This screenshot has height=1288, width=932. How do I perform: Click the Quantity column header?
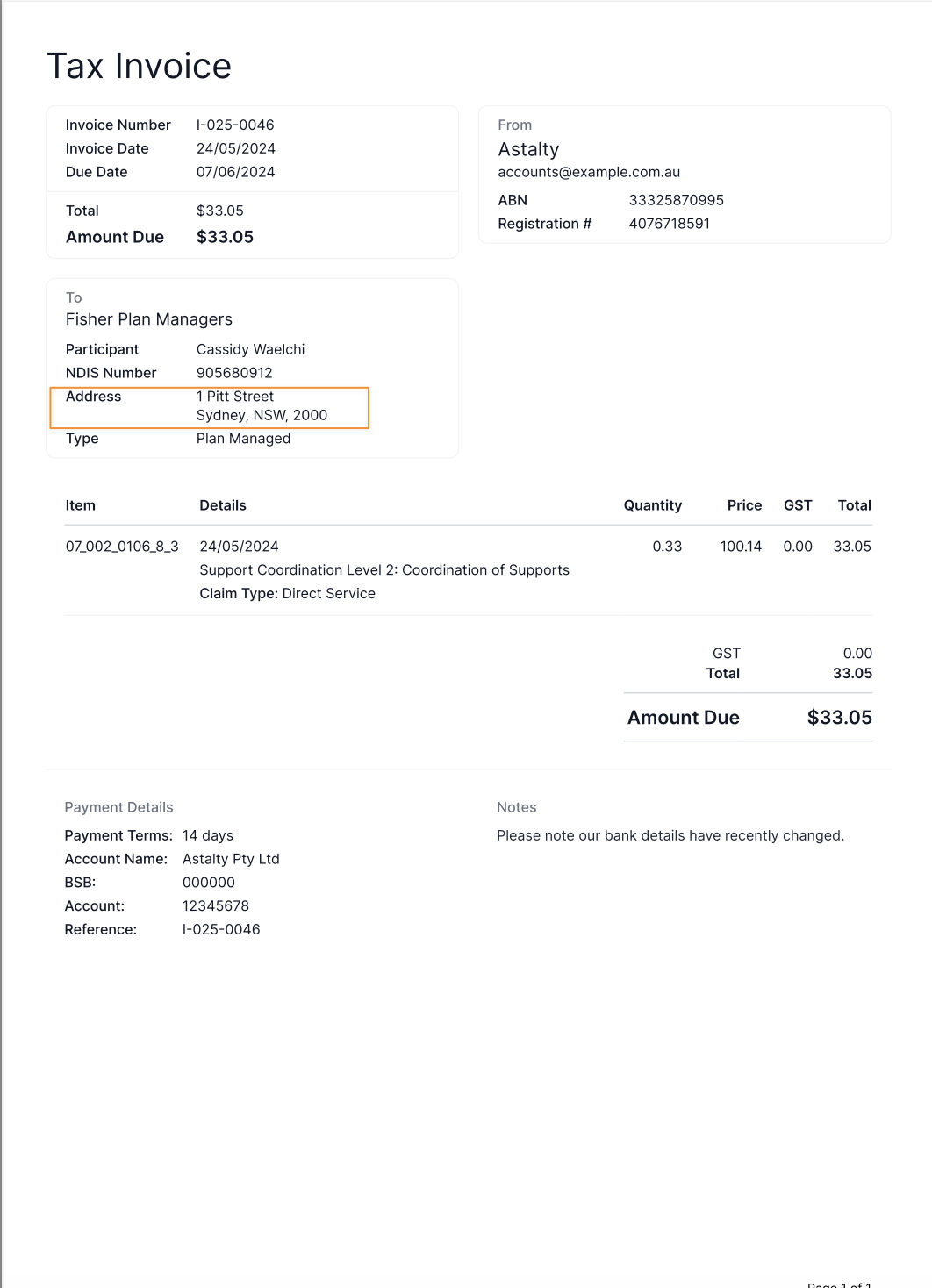[652, 505]
